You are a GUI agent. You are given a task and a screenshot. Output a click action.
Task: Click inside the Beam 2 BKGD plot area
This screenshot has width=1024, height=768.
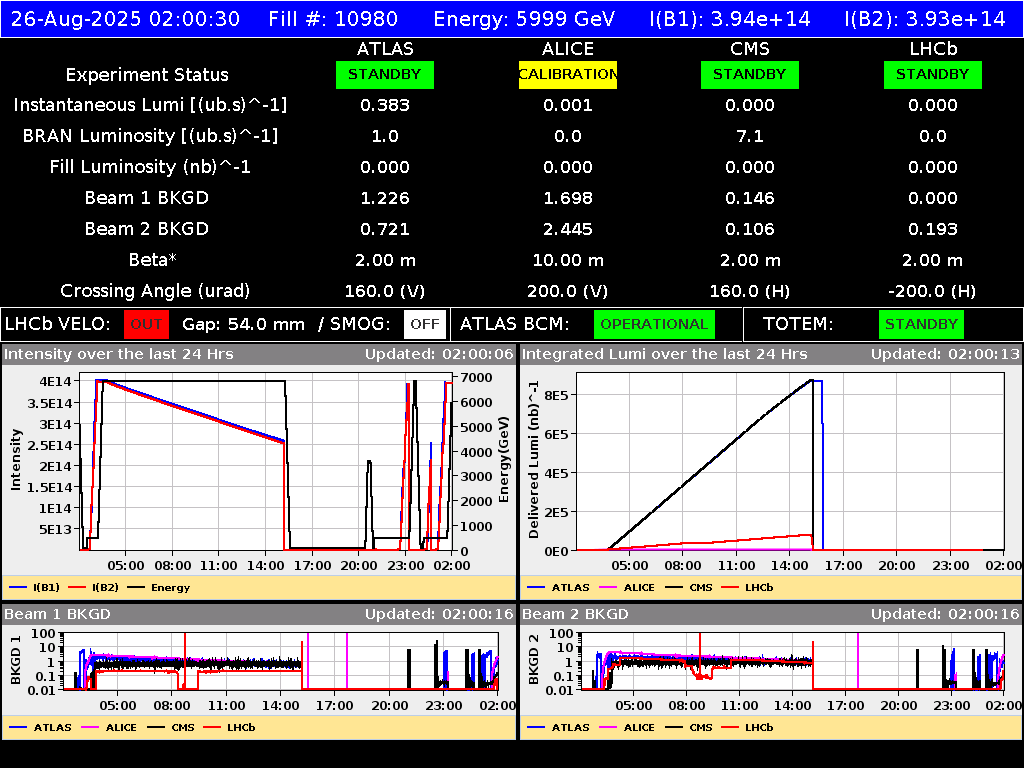point(793,661)
